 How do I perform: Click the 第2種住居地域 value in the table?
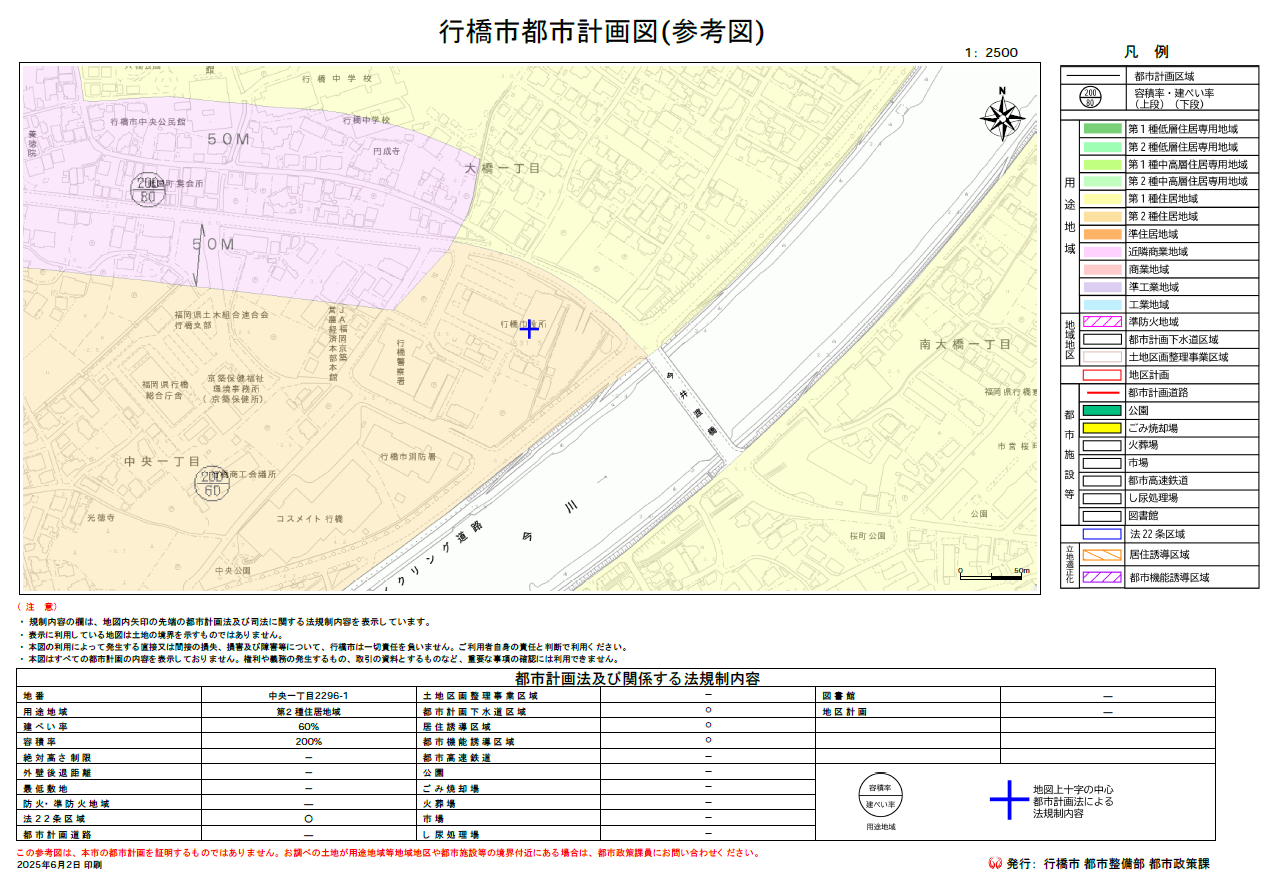[308, 712]
